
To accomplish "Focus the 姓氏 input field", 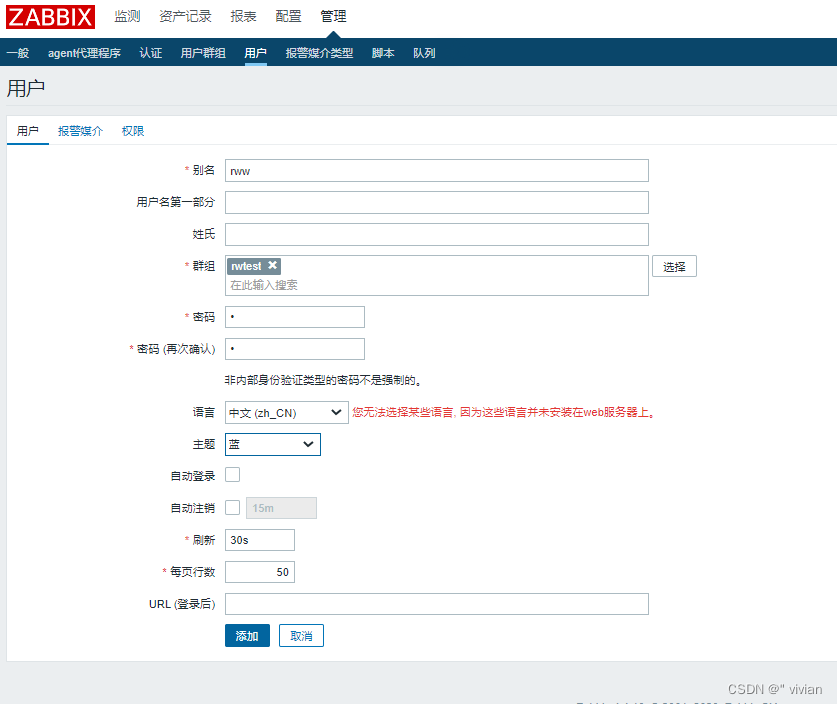I will click(x=437, y=235).
